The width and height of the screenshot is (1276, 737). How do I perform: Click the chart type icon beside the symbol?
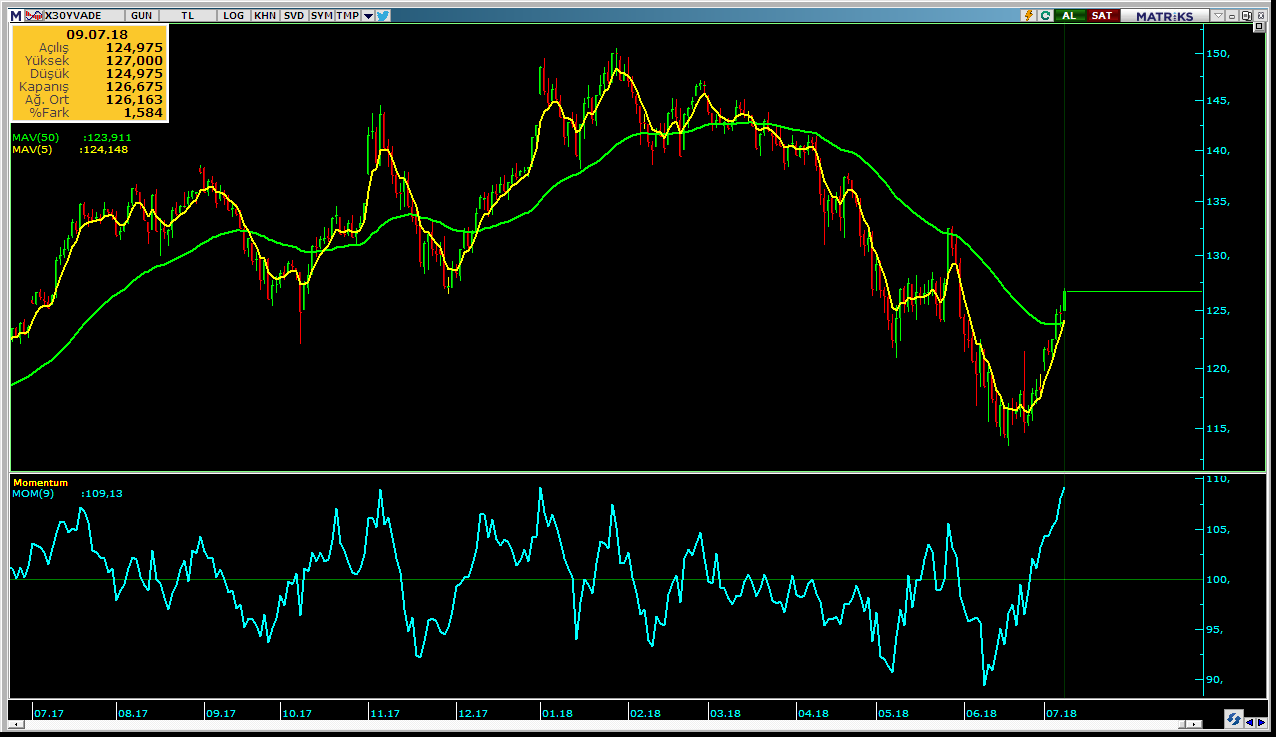(33, 16)
